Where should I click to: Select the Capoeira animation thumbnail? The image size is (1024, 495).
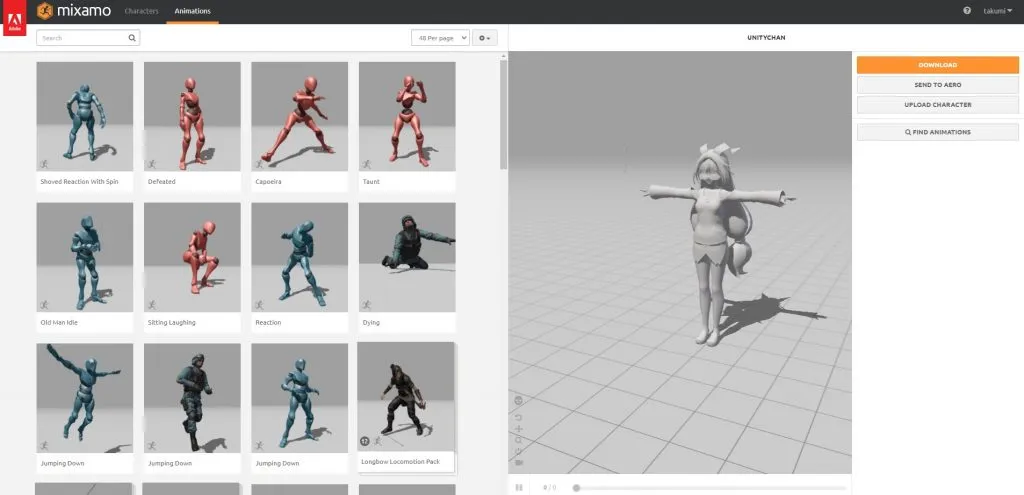[x=300, y=116]
